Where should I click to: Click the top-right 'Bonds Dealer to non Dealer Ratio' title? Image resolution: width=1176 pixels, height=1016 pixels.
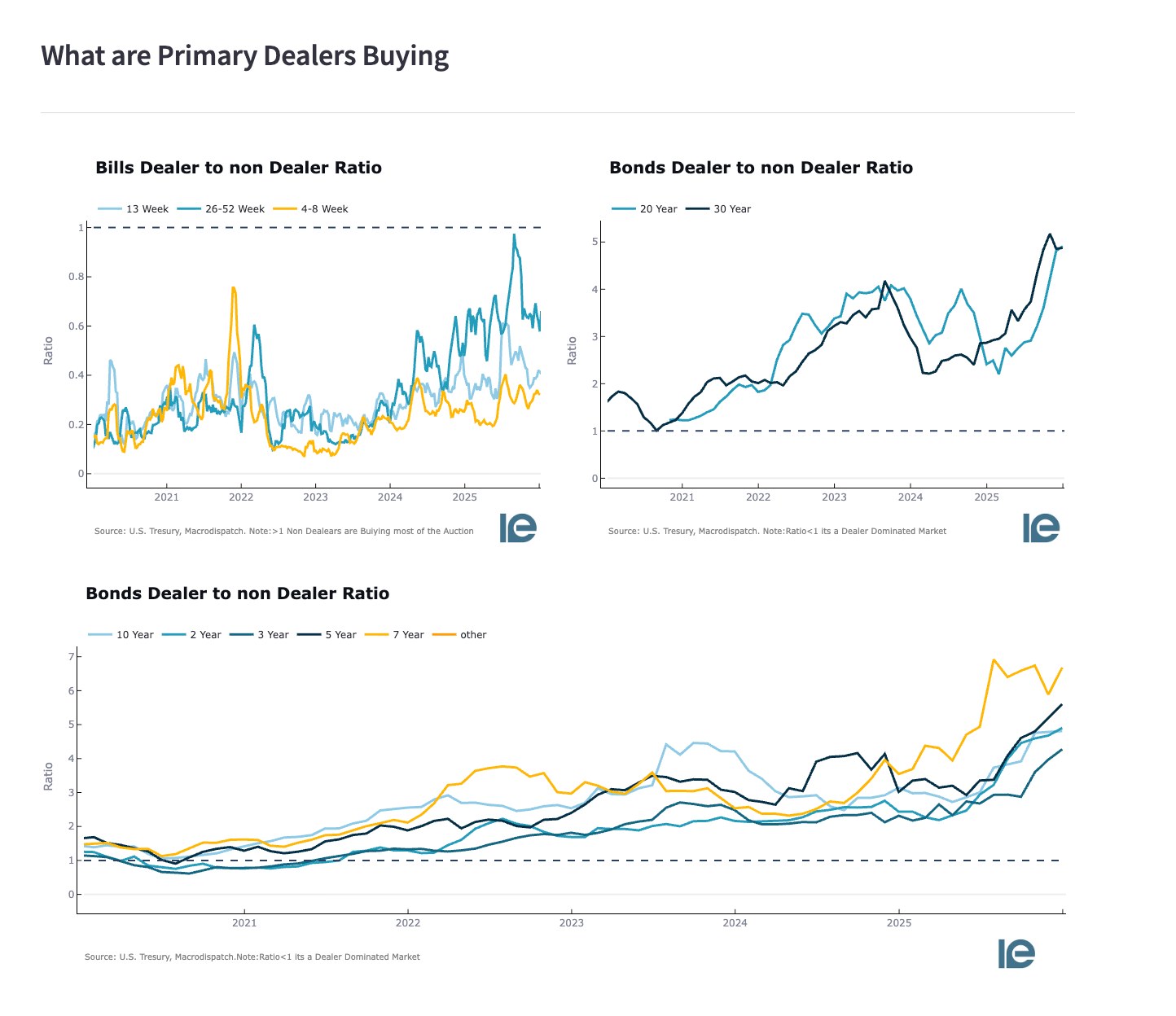pyautogui.click(x=761, y=168)
